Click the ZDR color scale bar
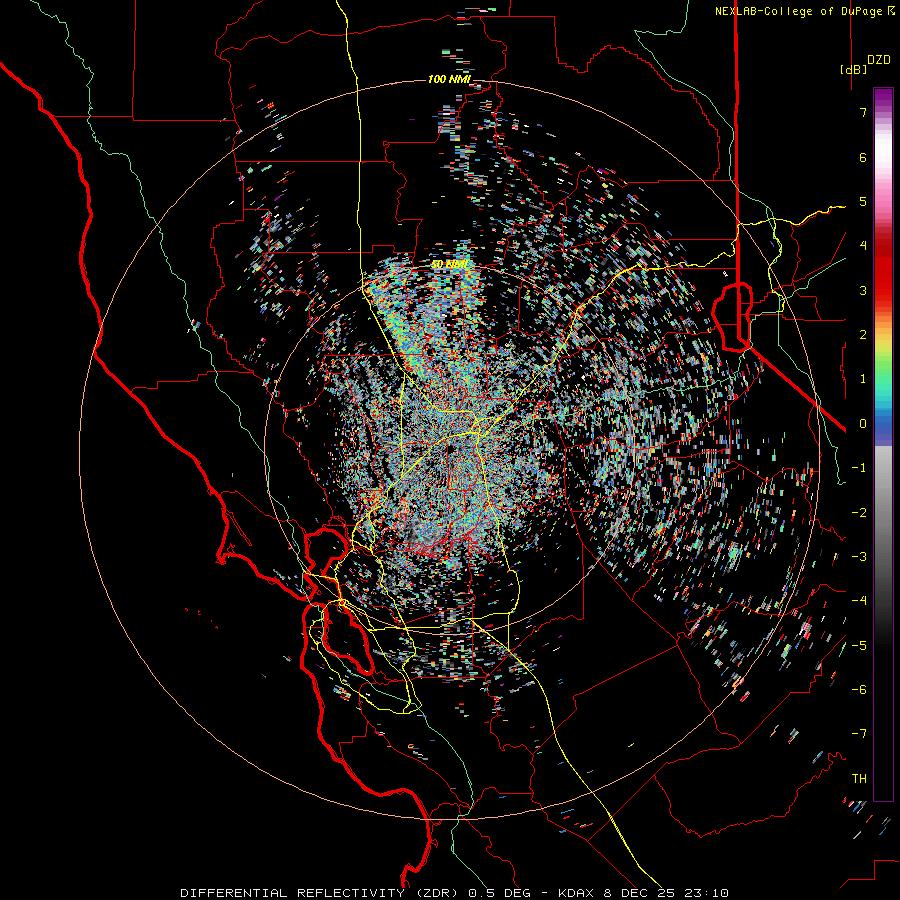The image size is (900, 900). [883, 444]
